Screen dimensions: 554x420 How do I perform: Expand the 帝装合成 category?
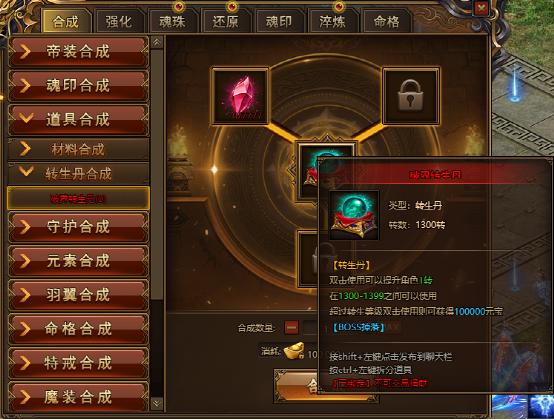(x=78, y=52)
